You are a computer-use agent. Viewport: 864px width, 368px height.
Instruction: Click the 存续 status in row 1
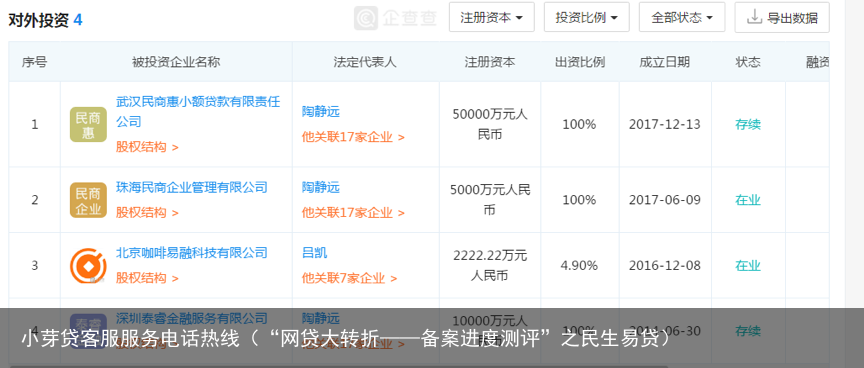click(x=748, y=125)
